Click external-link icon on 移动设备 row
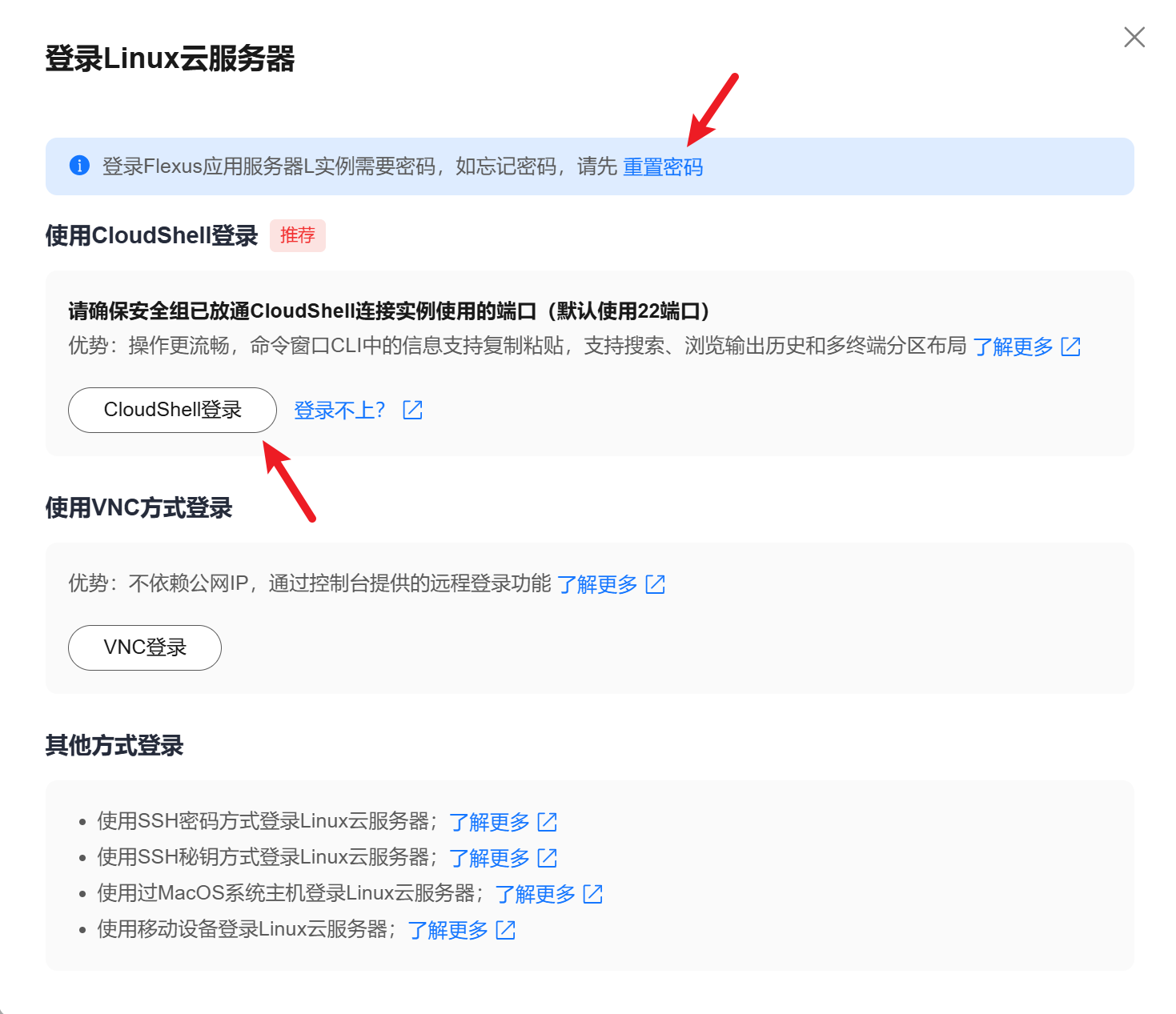The image size is (1176, 1014). [x=506, y=930]
